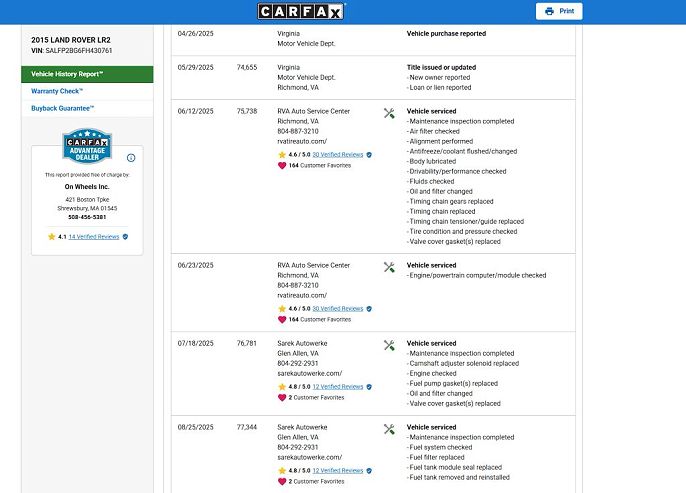Select the VIN text SALFP2BG6FH430761
This screenshot has height=493, width=686.
79,51
